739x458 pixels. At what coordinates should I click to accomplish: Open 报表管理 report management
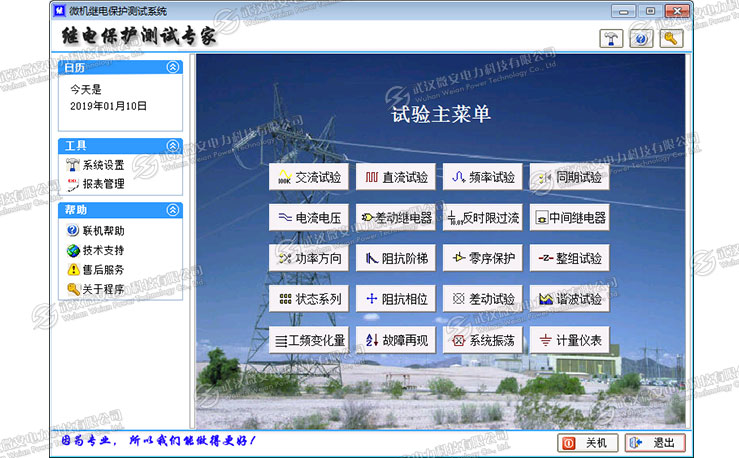coord(95,184)
